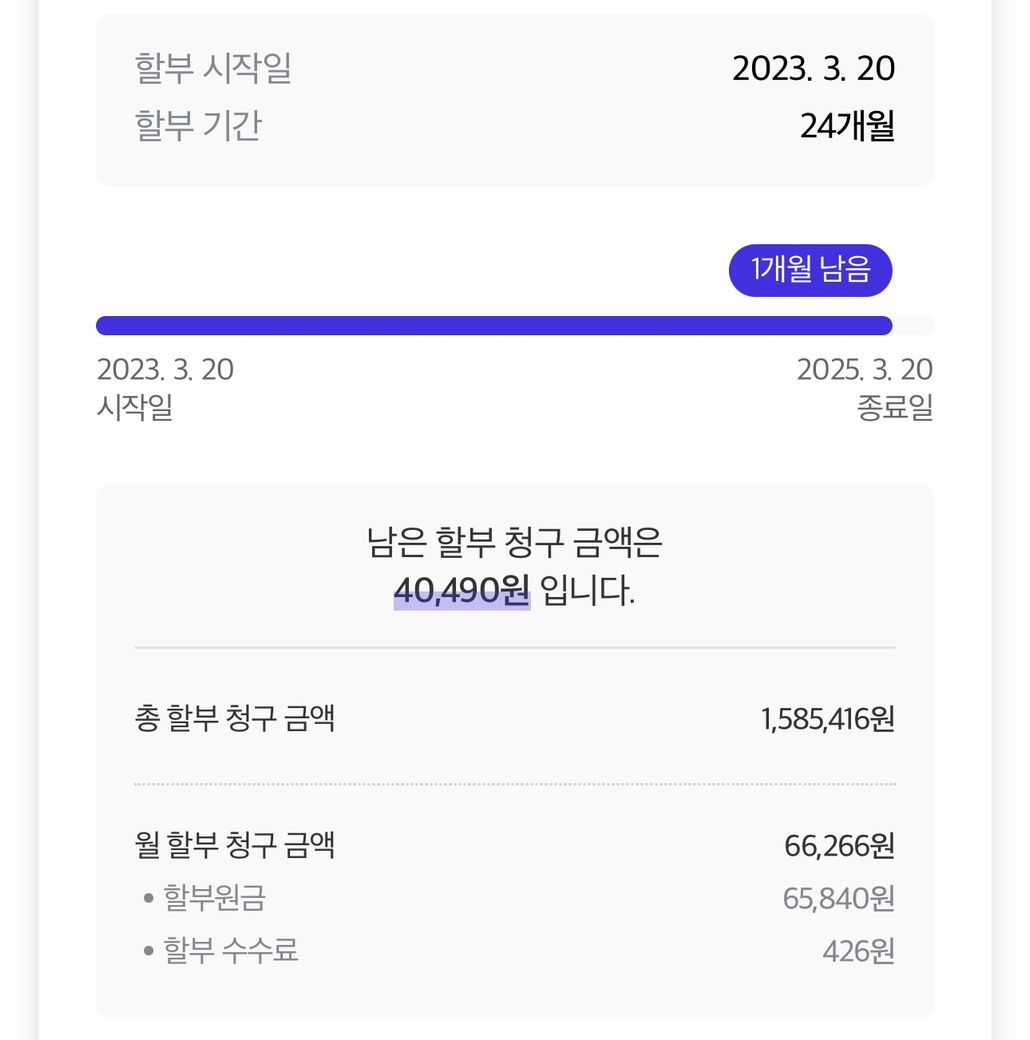Tap the '종료일' caption under progress bar
This screenshot has height=1040, width=1030.
[894, 408]
